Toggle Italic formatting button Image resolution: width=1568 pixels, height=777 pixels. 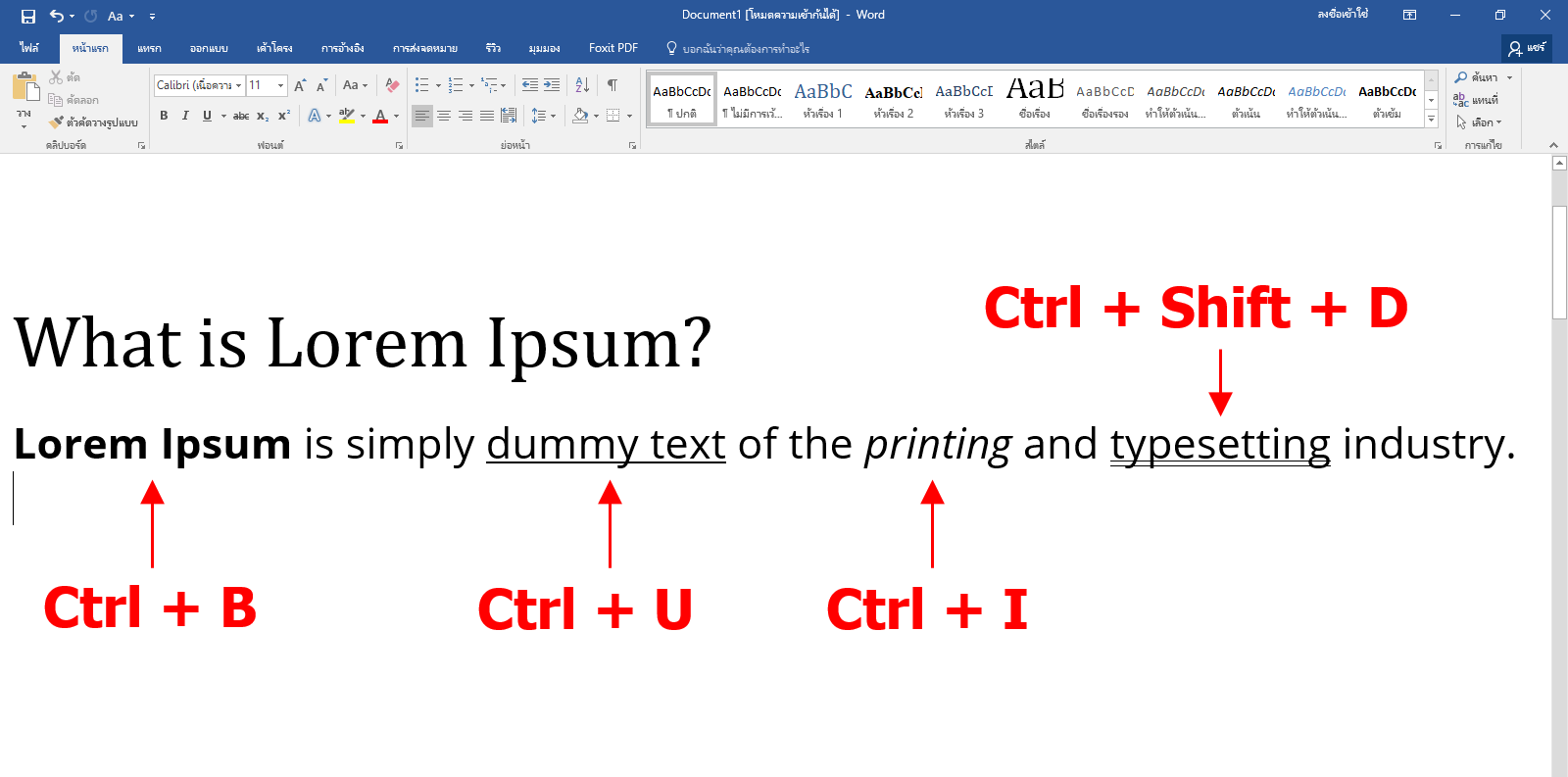click(185, 116)
